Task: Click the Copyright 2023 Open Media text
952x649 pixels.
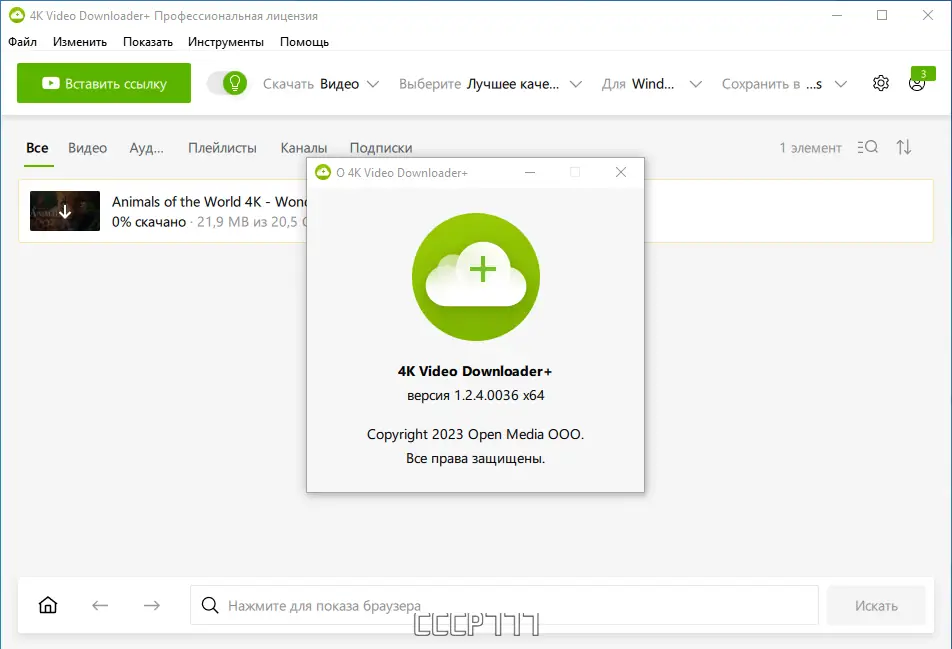Action: click(475, 434)
